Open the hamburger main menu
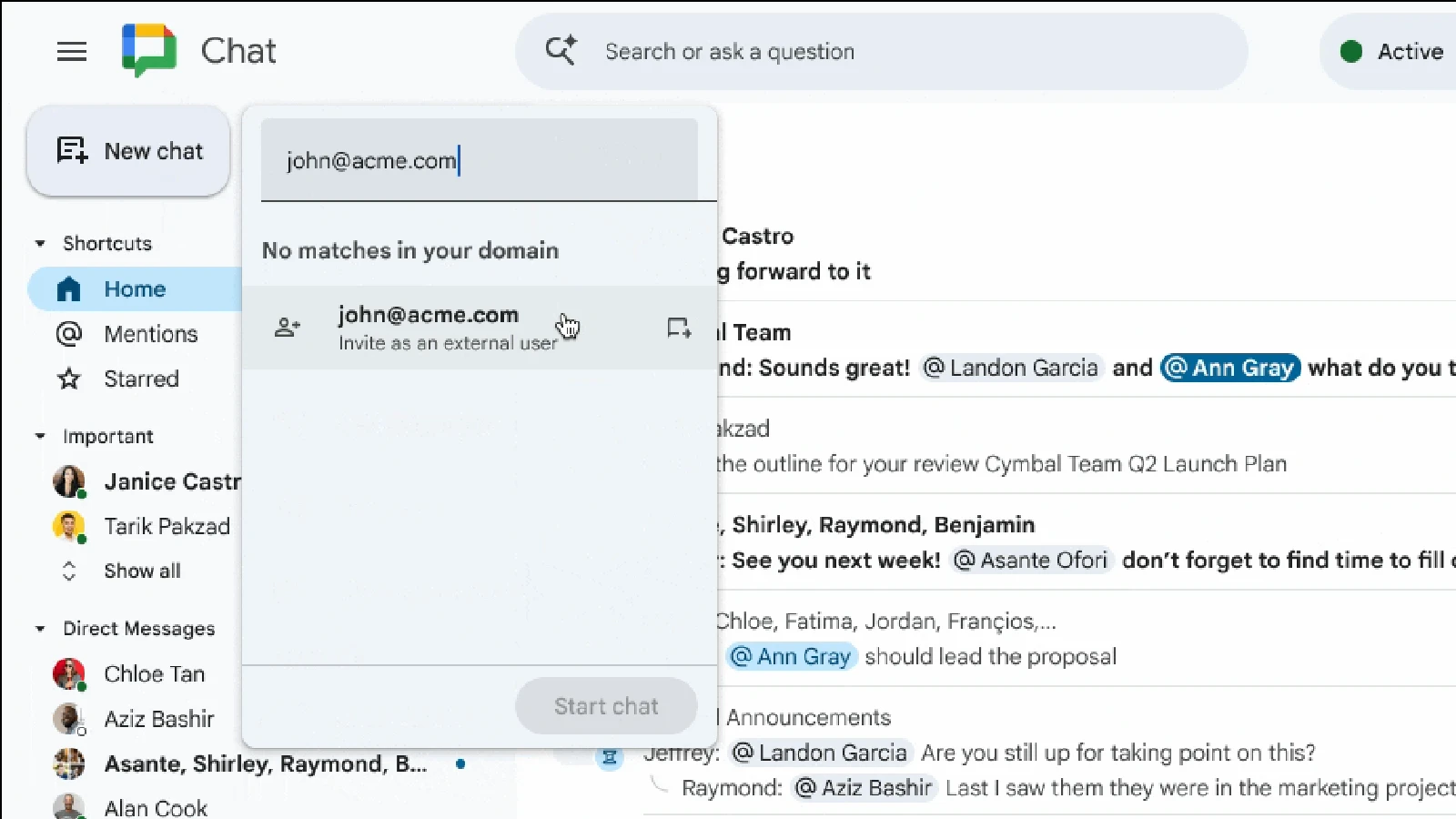Viewport: 1456px width, 819px height. pyautogui.click(x=72, y=52)
